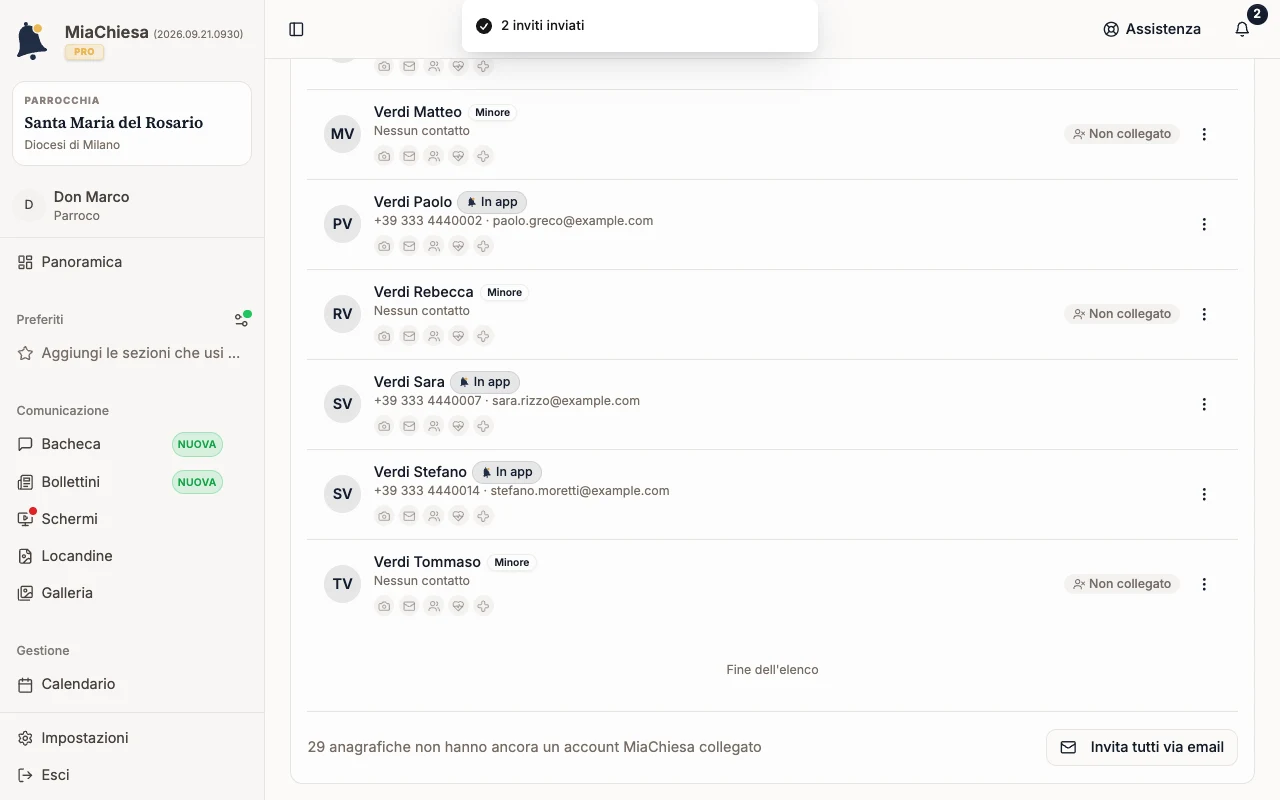The height and width of the screenshot is (800, 1280).
Task: Click the cross icon for Verdi Tommaso
Action: click(x=483, y=606)
